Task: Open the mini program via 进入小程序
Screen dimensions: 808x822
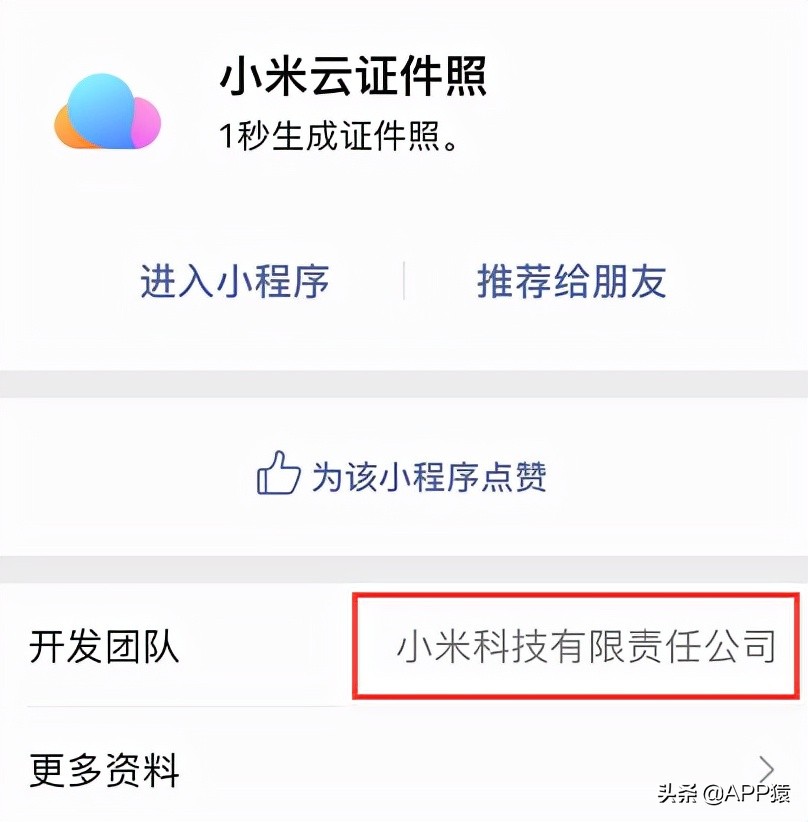Action: pos(237,283)
